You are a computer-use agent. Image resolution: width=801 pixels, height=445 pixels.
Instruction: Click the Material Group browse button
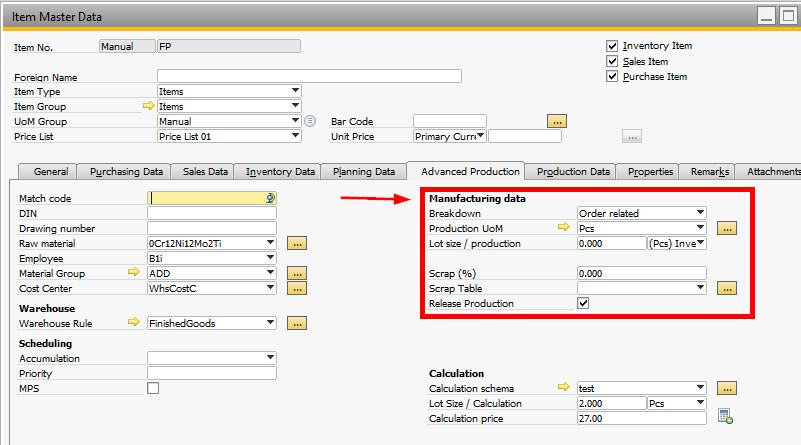coord(297,273)
